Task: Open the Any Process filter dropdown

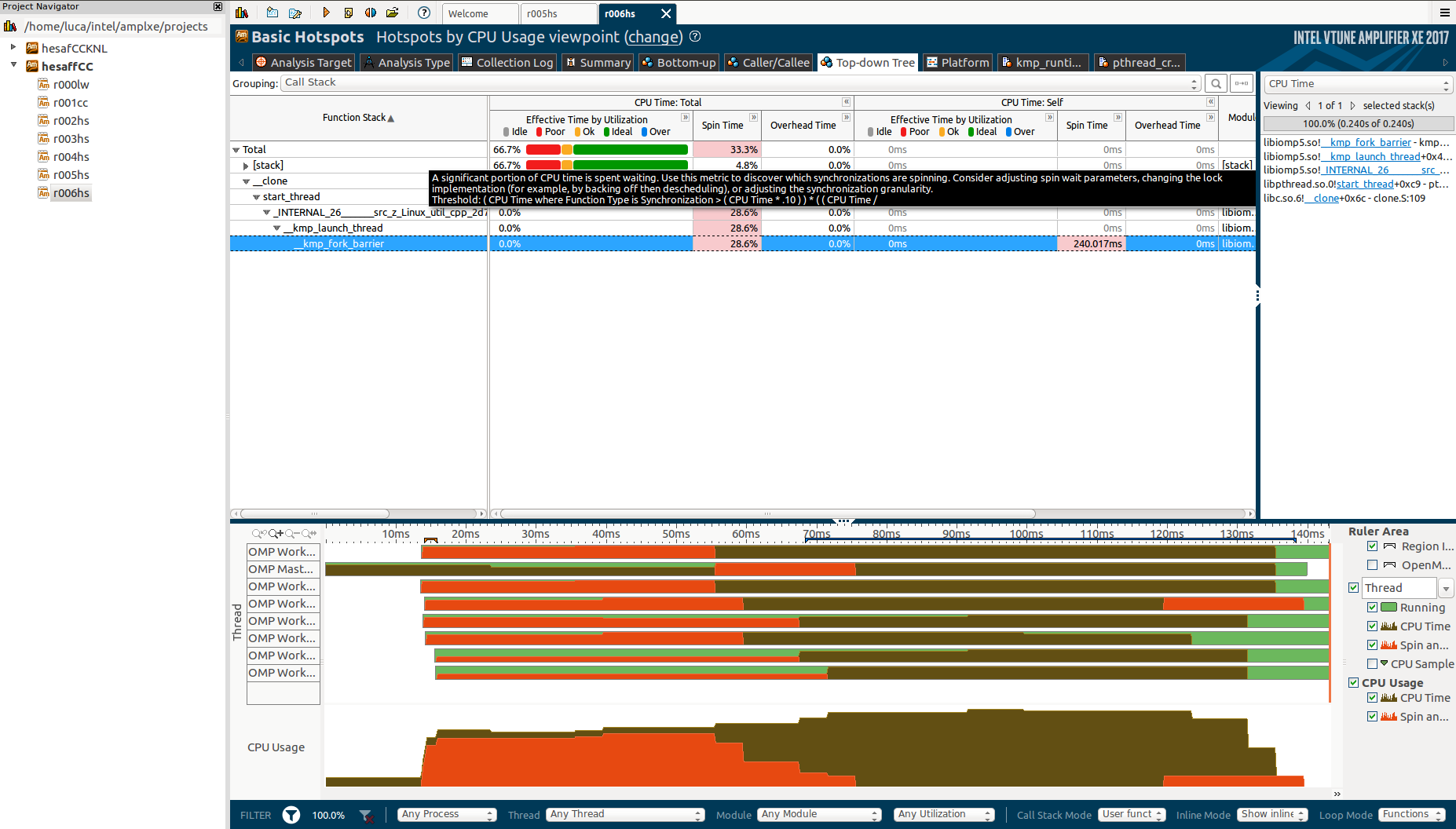Action: tap(447, 815)
